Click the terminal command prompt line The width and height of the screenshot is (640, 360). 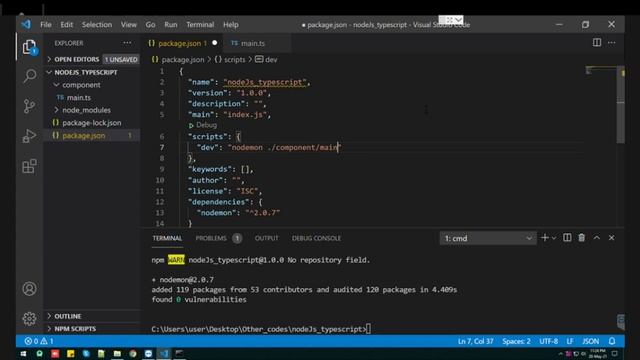pos(261,329)
